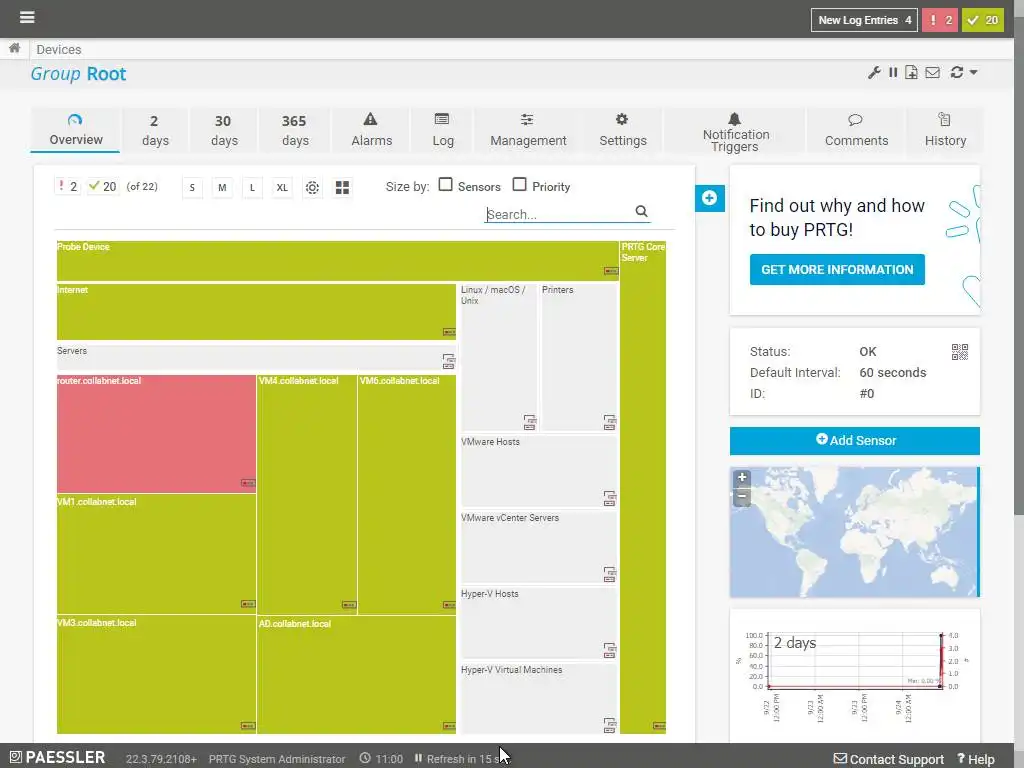Click the search magnifier icon
Viewport: 1024px width, 768px height.
pyautogui.click(x=641, y=212)
